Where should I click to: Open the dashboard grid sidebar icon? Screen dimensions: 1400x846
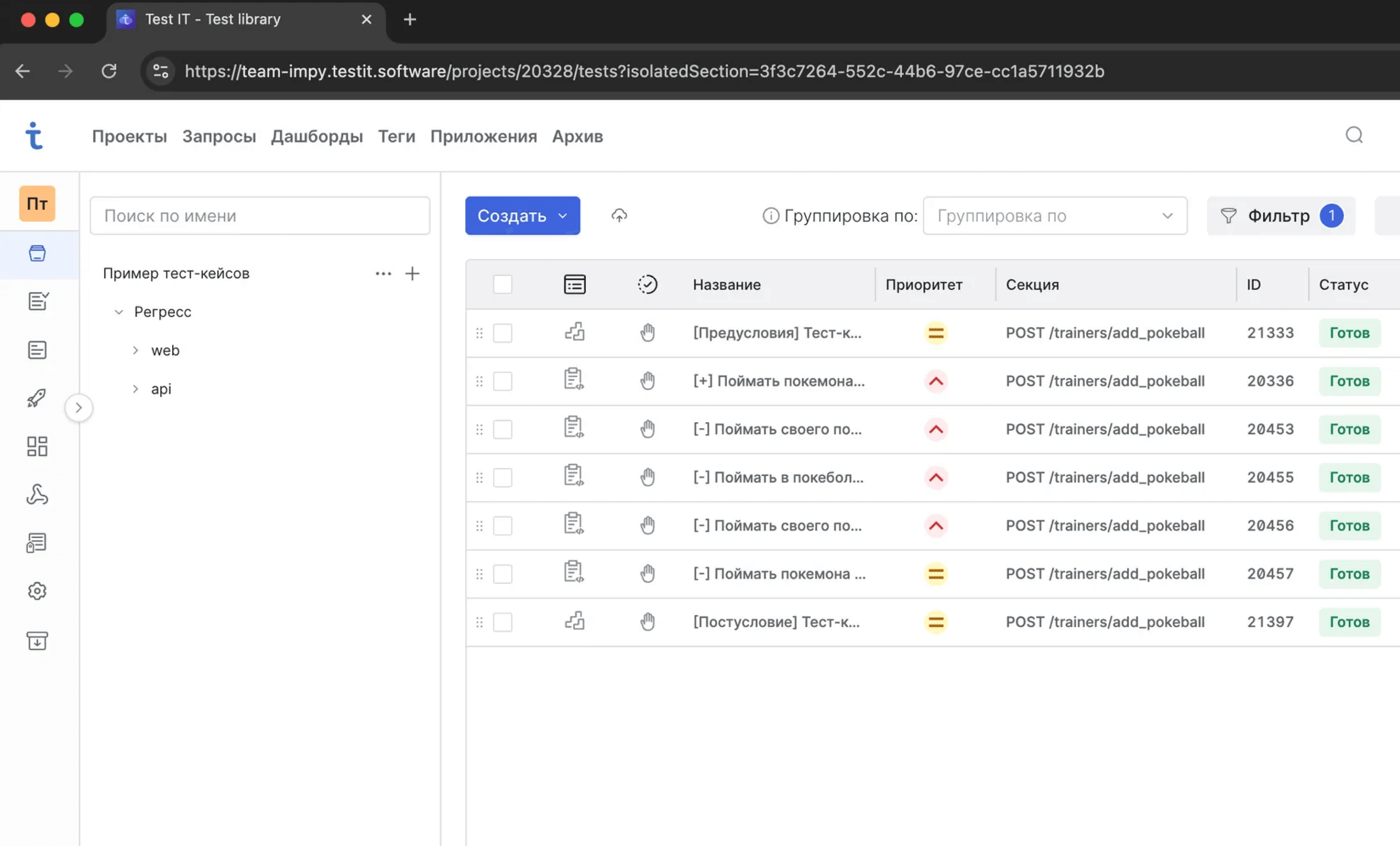pos(37,446)
